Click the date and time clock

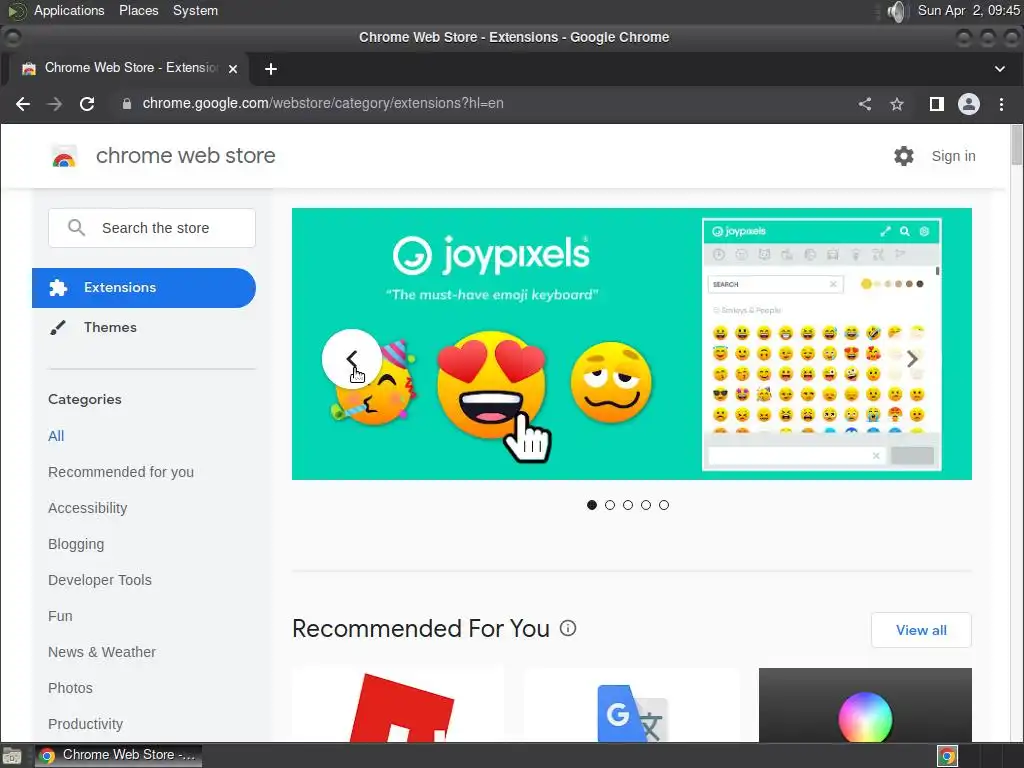968,10
